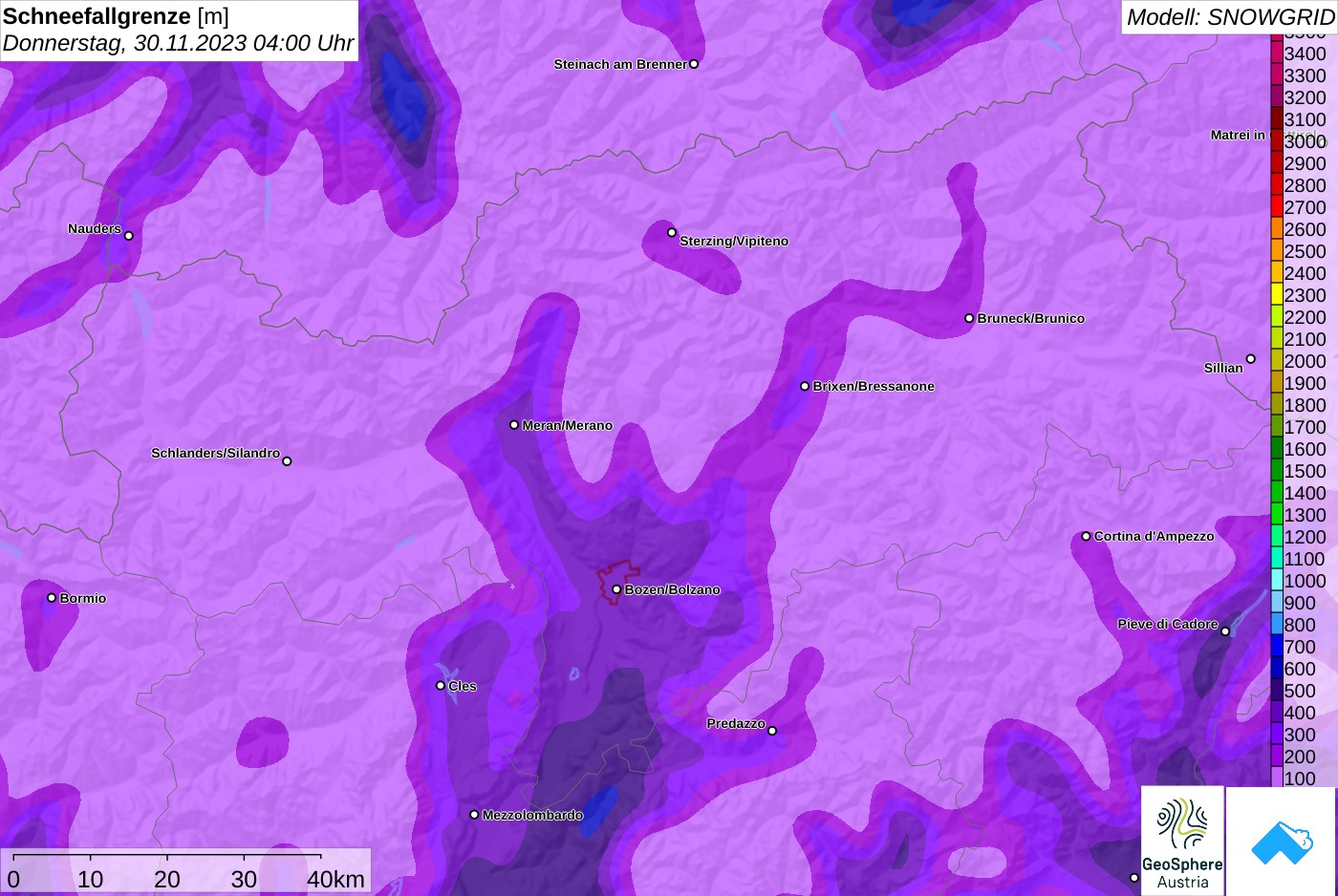Click the green 1500 legend swatch
The image size is (1338, 896).
1277,471
